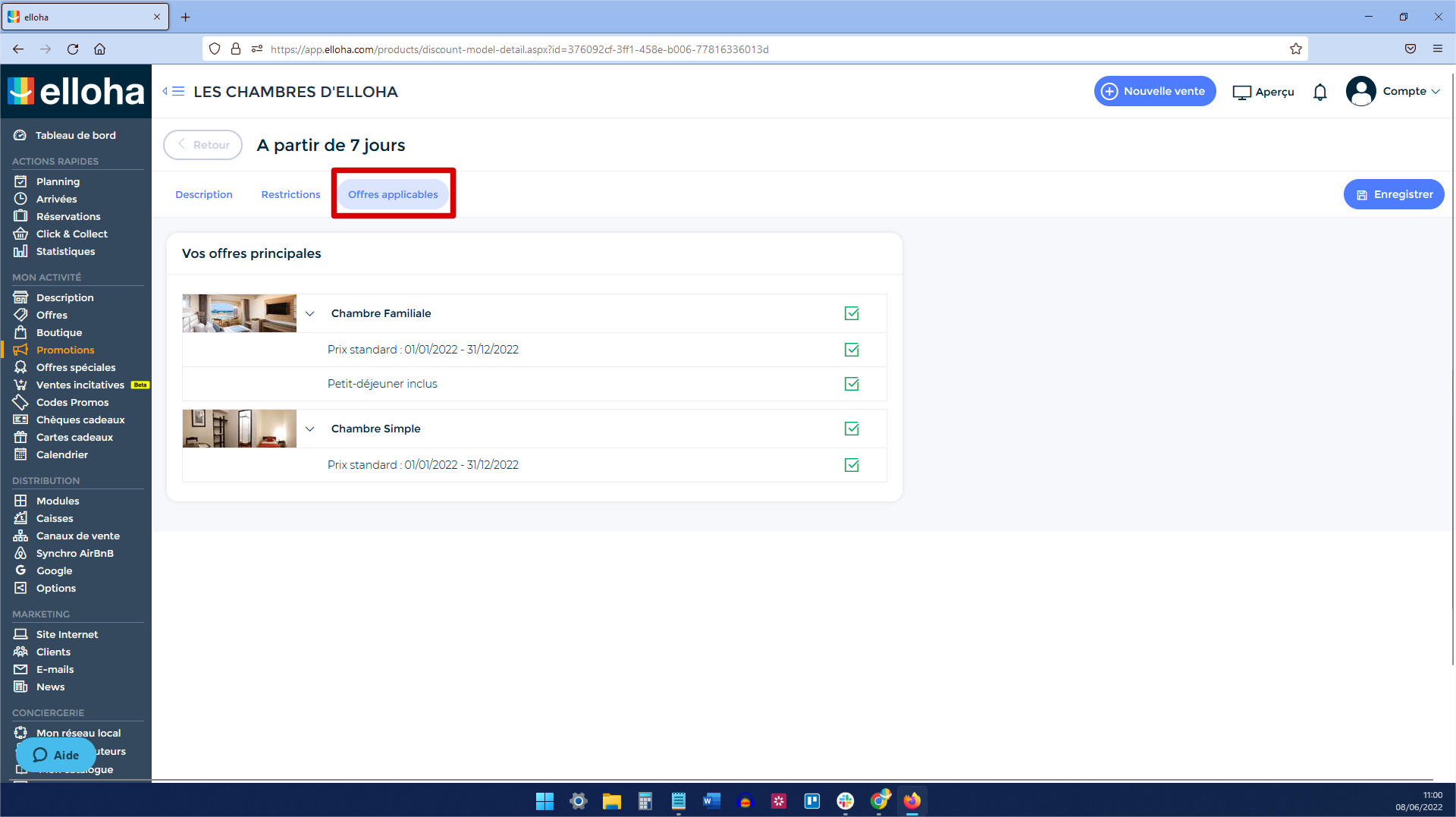Open Aperçu preview
The image size is (1456, 817).
click(1263, 92)
